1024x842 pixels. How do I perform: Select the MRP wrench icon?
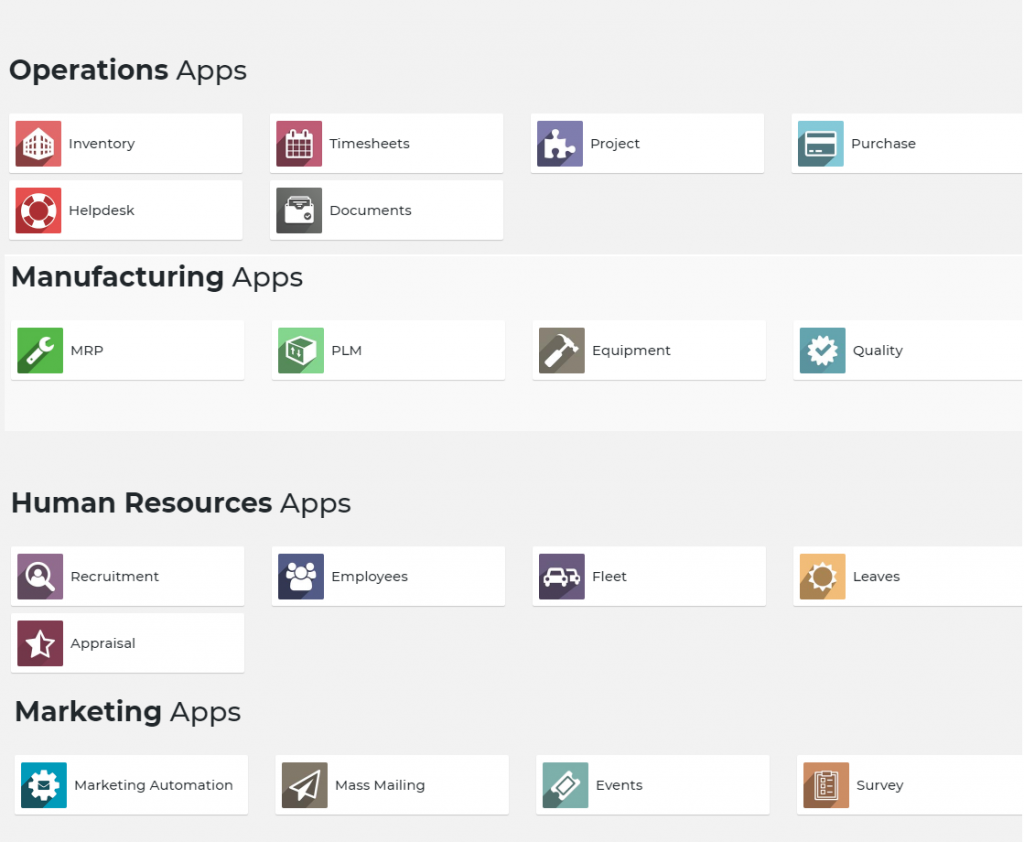coord(40,351)
